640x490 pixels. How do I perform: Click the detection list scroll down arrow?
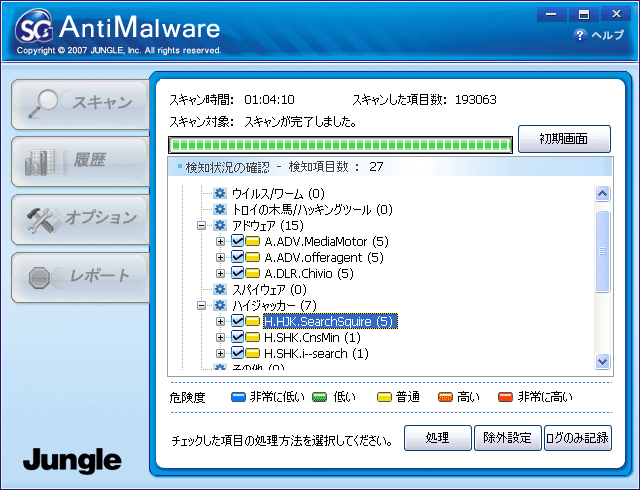(602, 361)
